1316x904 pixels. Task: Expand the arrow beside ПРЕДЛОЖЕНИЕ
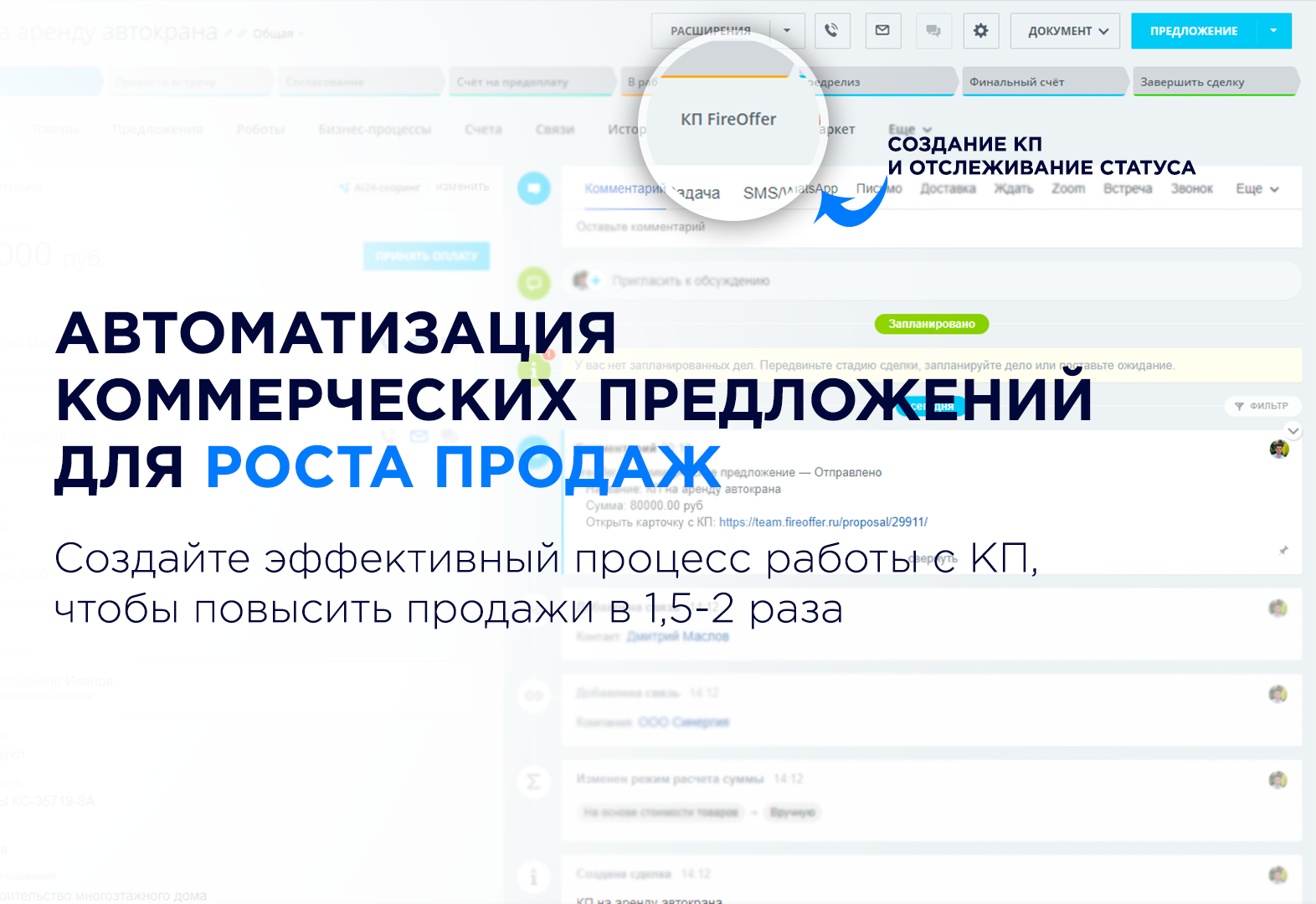pos(1274,31)
